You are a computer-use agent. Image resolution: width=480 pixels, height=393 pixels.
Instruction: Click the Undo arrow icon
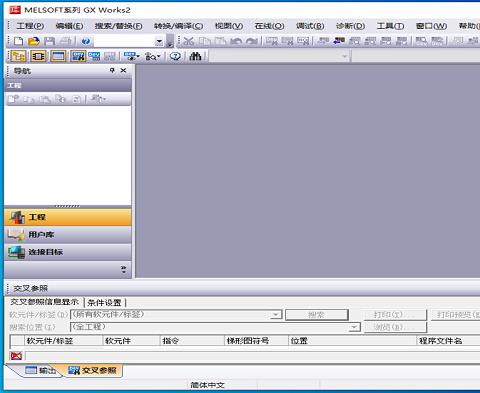236,41
